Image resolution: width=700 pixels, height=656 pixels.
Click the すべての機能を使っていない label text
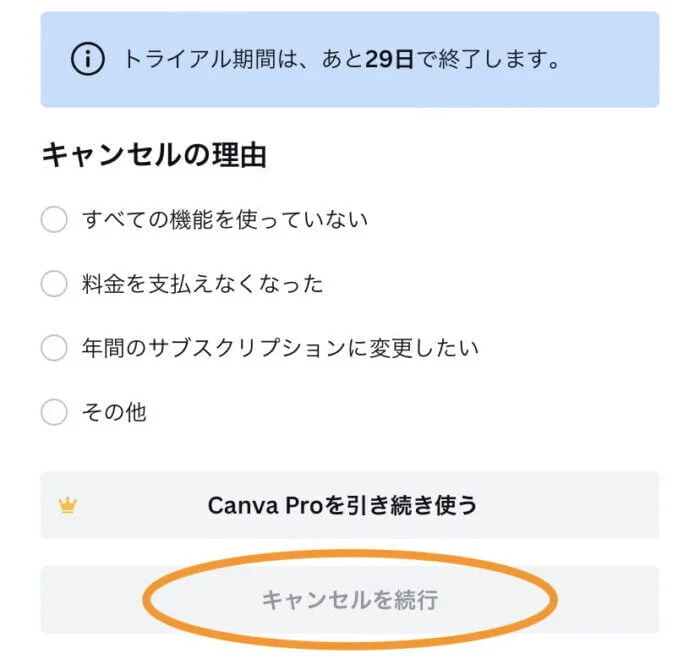pyautogui.click(x=224, y=220)
